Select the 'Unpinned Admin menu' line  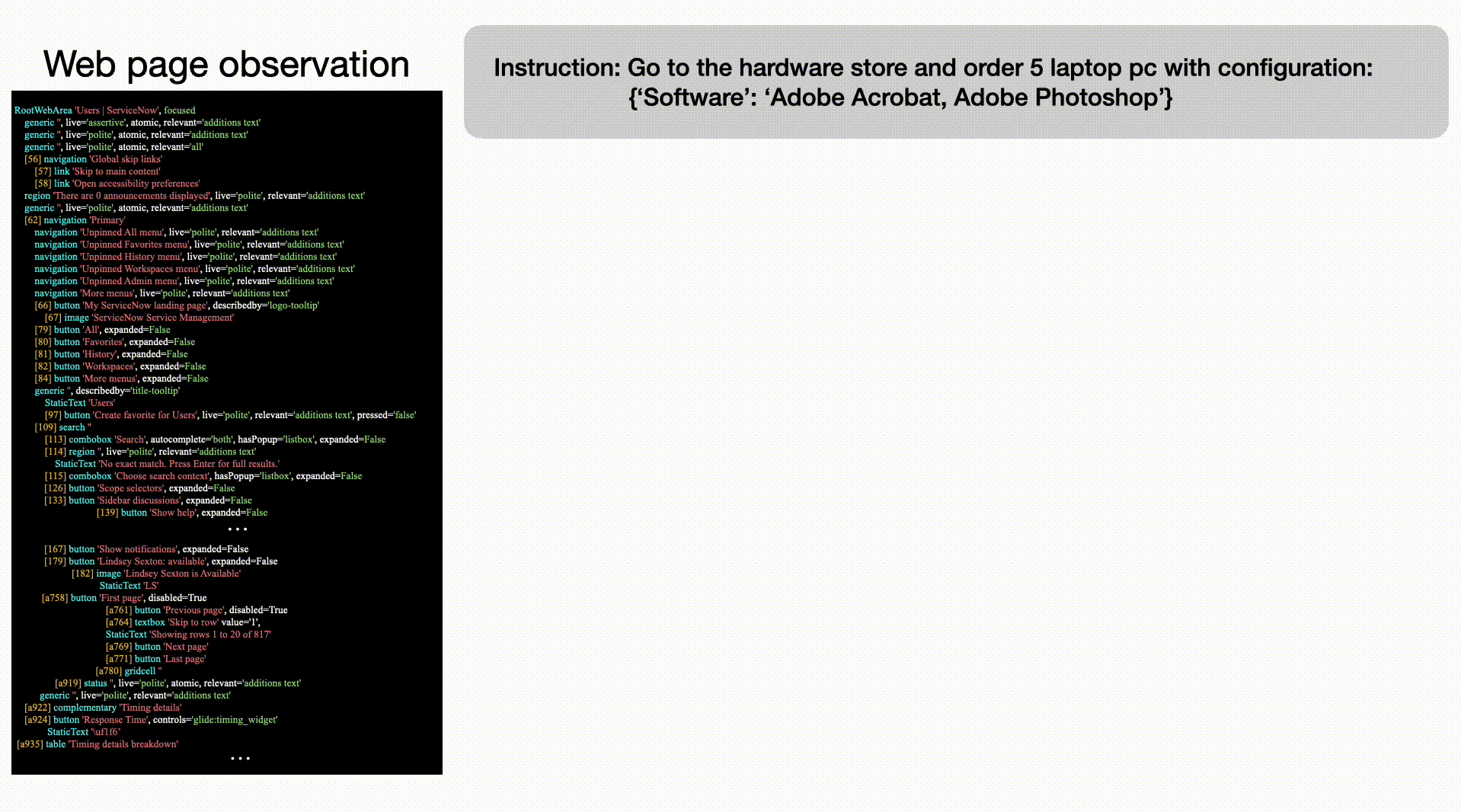(x=184, y=281)
